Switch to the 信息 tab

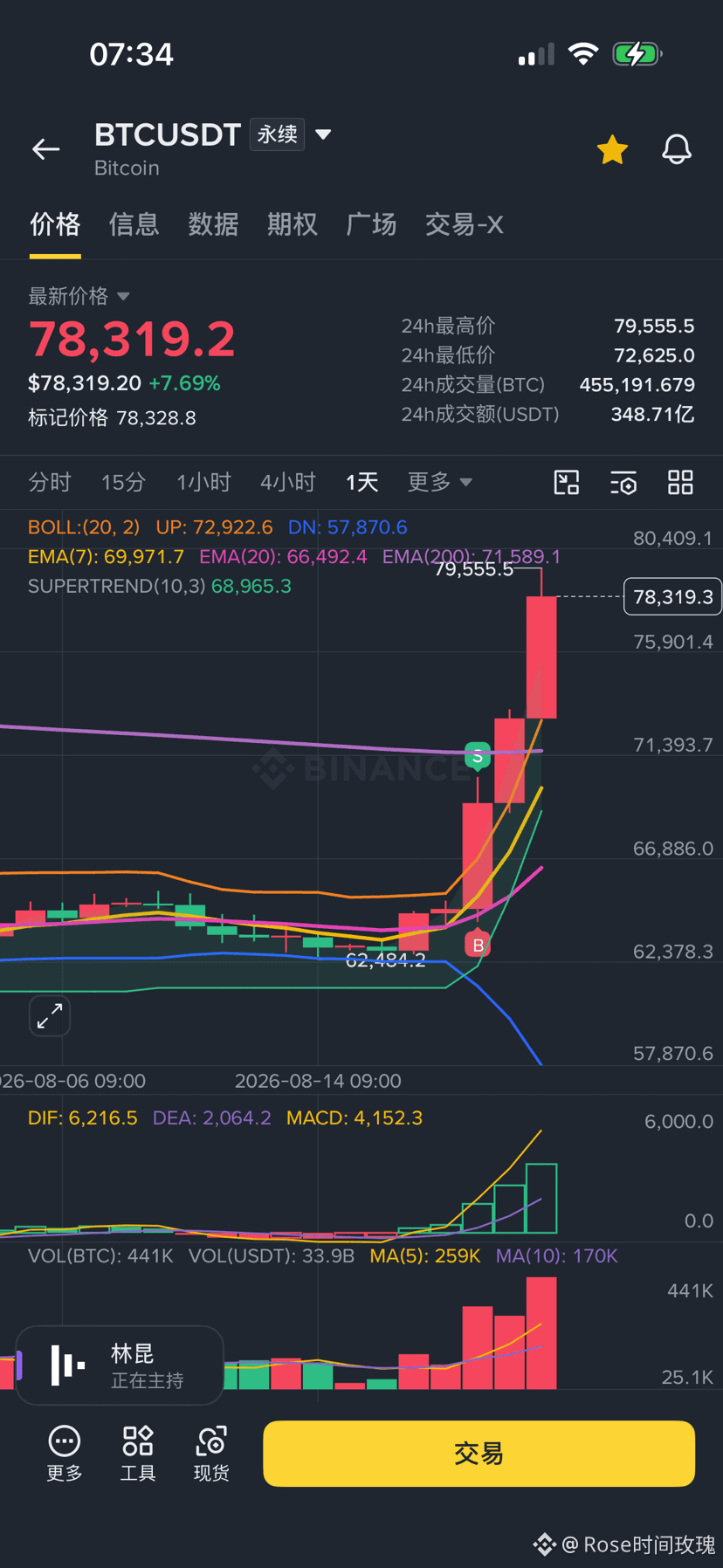(x=134, y=224)
